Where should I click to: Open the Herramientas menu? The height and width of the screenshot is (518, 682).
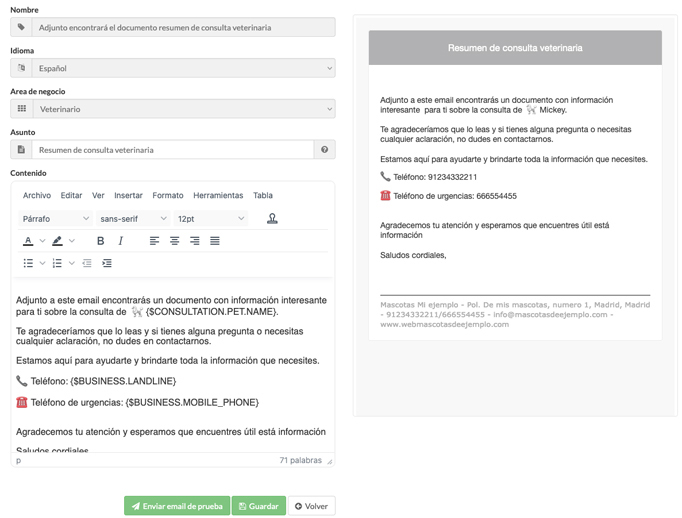click(218, 195)
